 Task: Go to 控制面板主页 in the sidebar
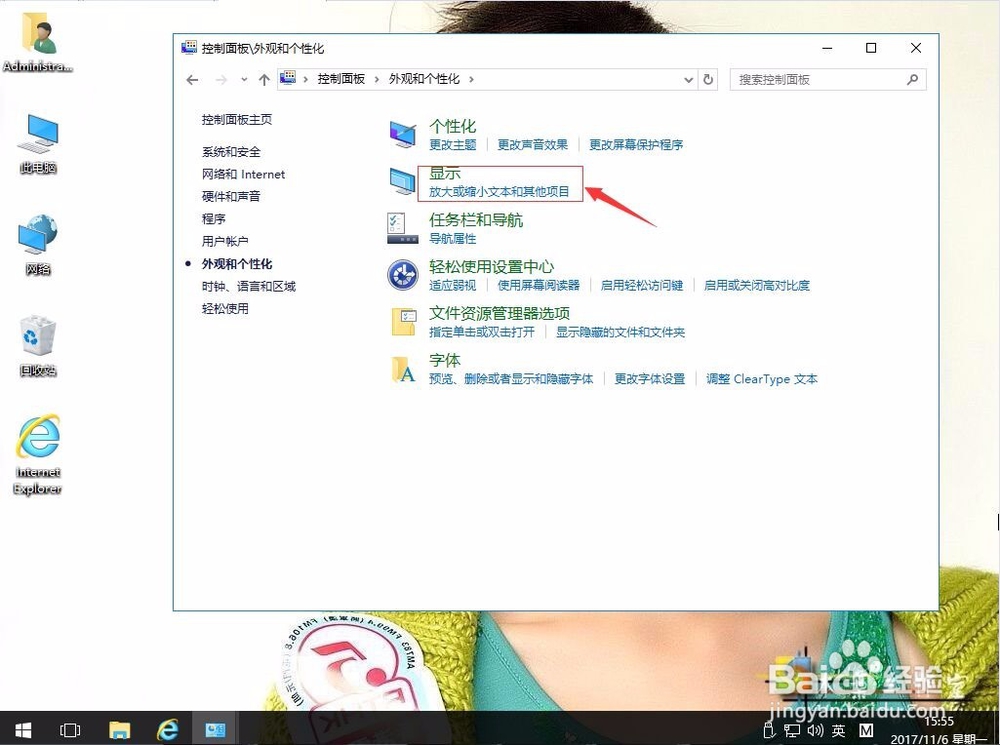[x=237, y=119]
